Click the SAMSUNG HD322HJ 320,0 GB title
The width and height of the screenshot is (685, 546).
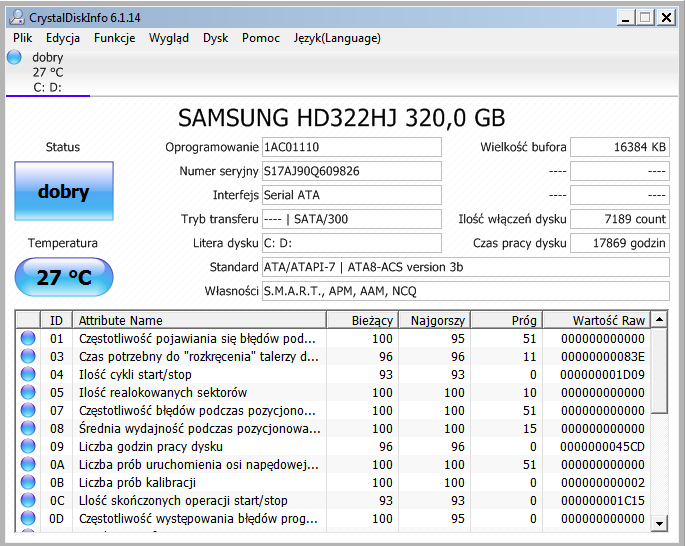[342, 117]
